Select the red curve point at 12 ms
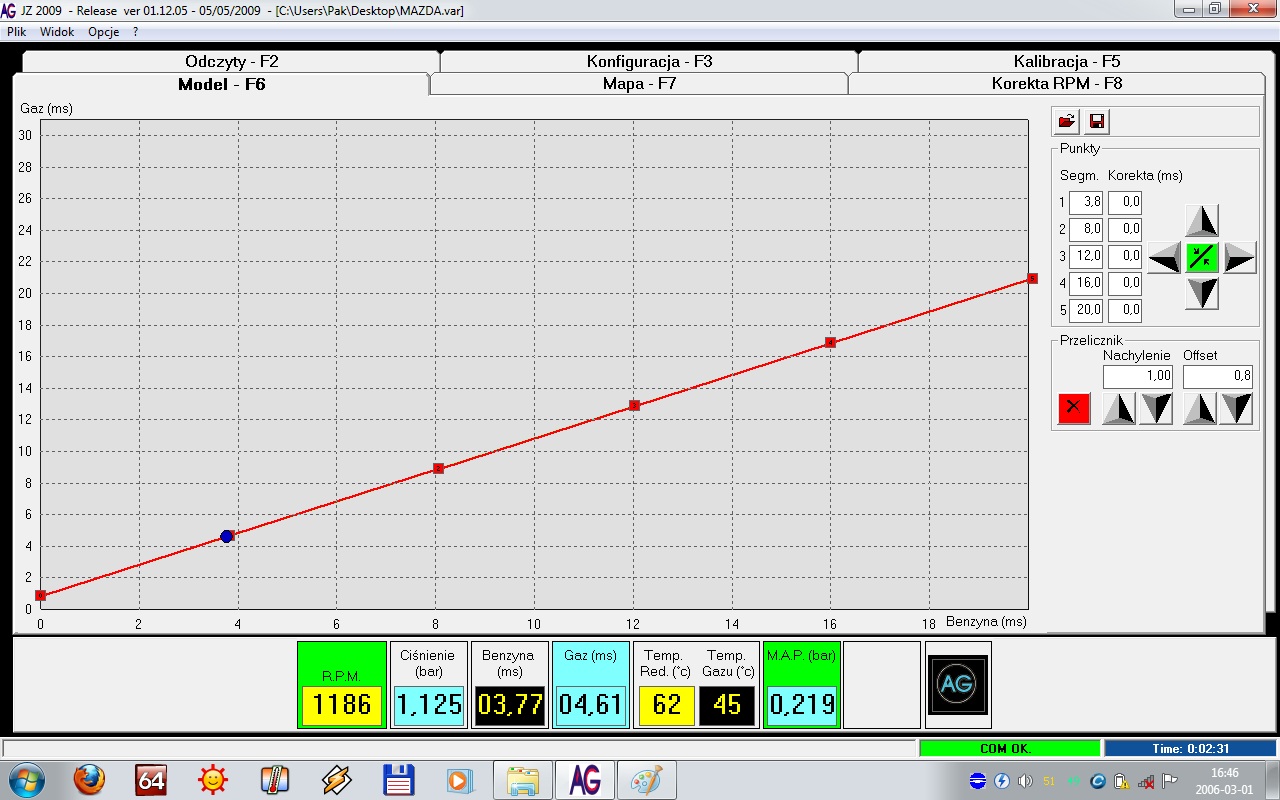Viewport: 1280px width, 800px height. coord(634,406)
